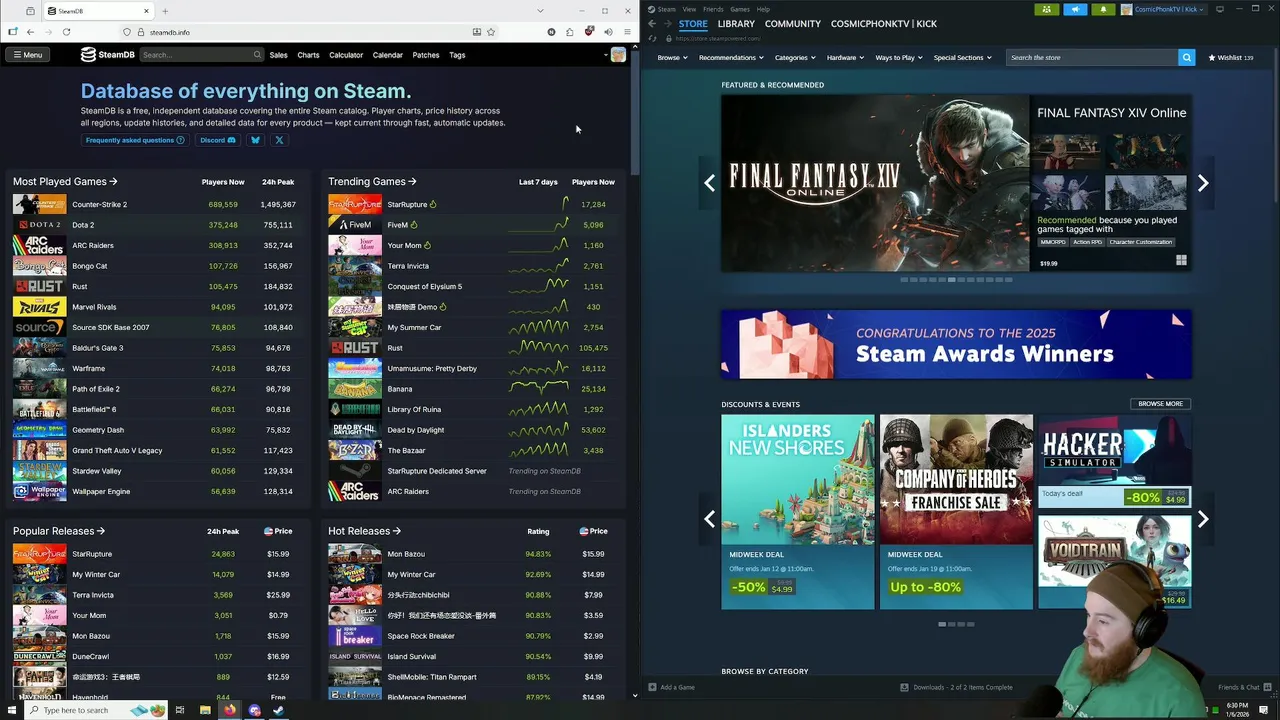Open the Steam menu in the menu bar

(667, 9)
